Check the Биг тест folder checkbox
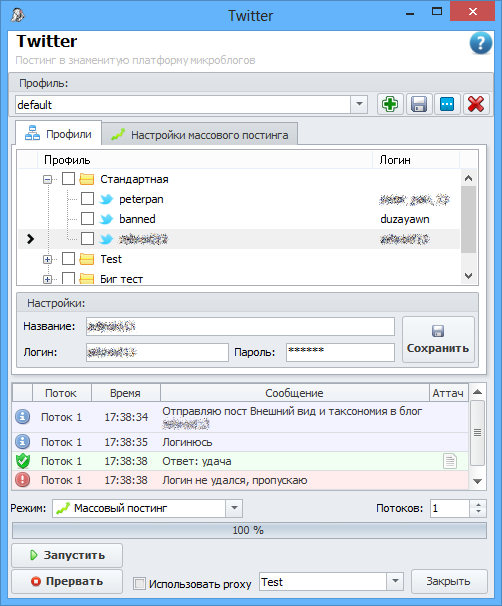502x606 pixels. coord(68,278)
